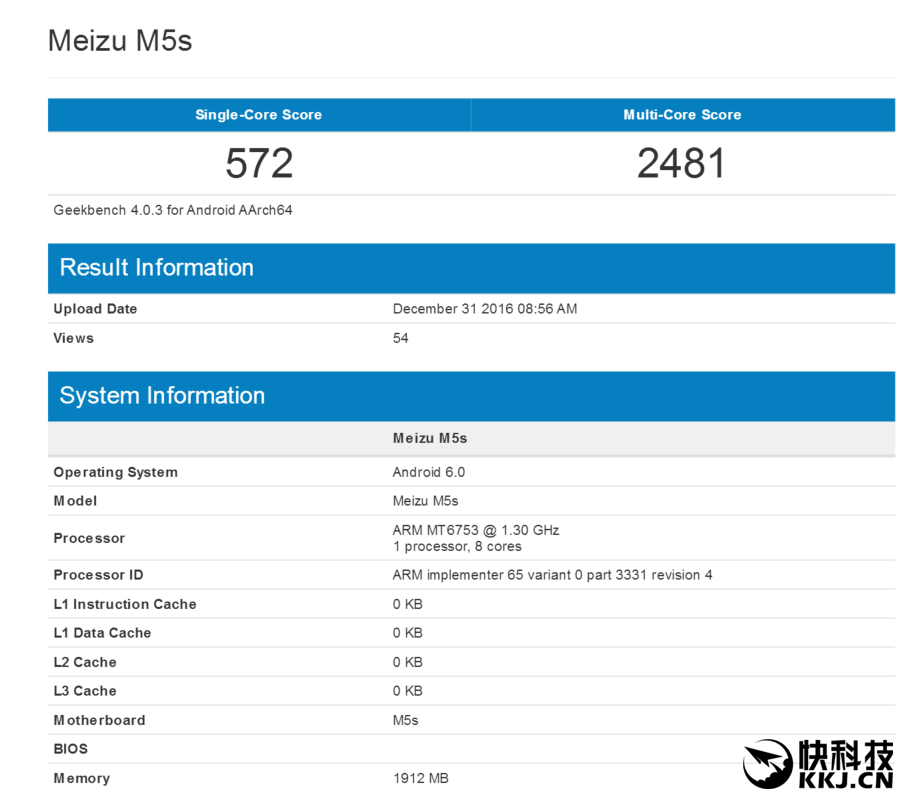The width and height of the screenshot is (903, 799).
Task: Select the Motherboard value 'M5s'
Action: coord(405,721)
